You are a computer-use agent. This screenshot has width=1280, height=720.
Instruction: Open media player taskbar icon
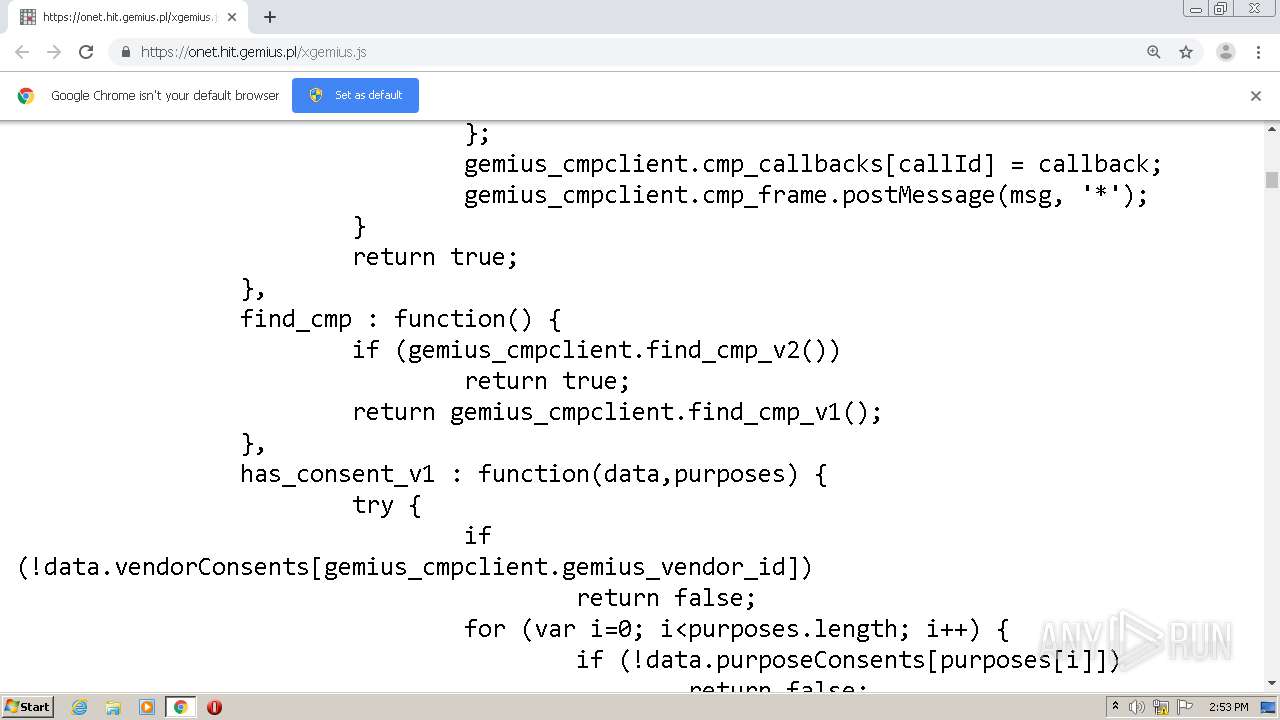147,707
